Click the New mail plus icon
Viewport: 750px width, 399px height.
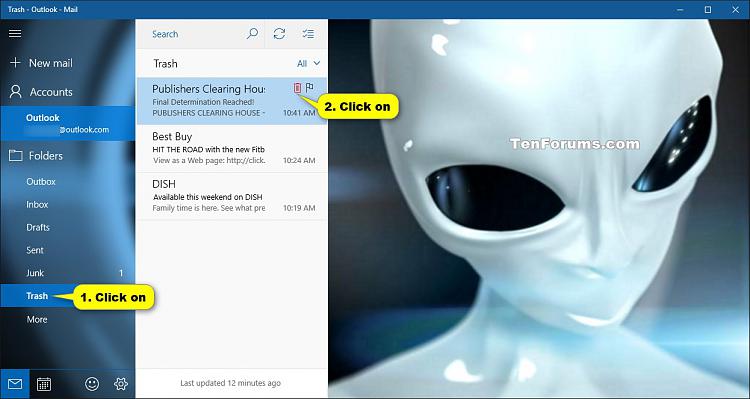(x=15, y=63)
